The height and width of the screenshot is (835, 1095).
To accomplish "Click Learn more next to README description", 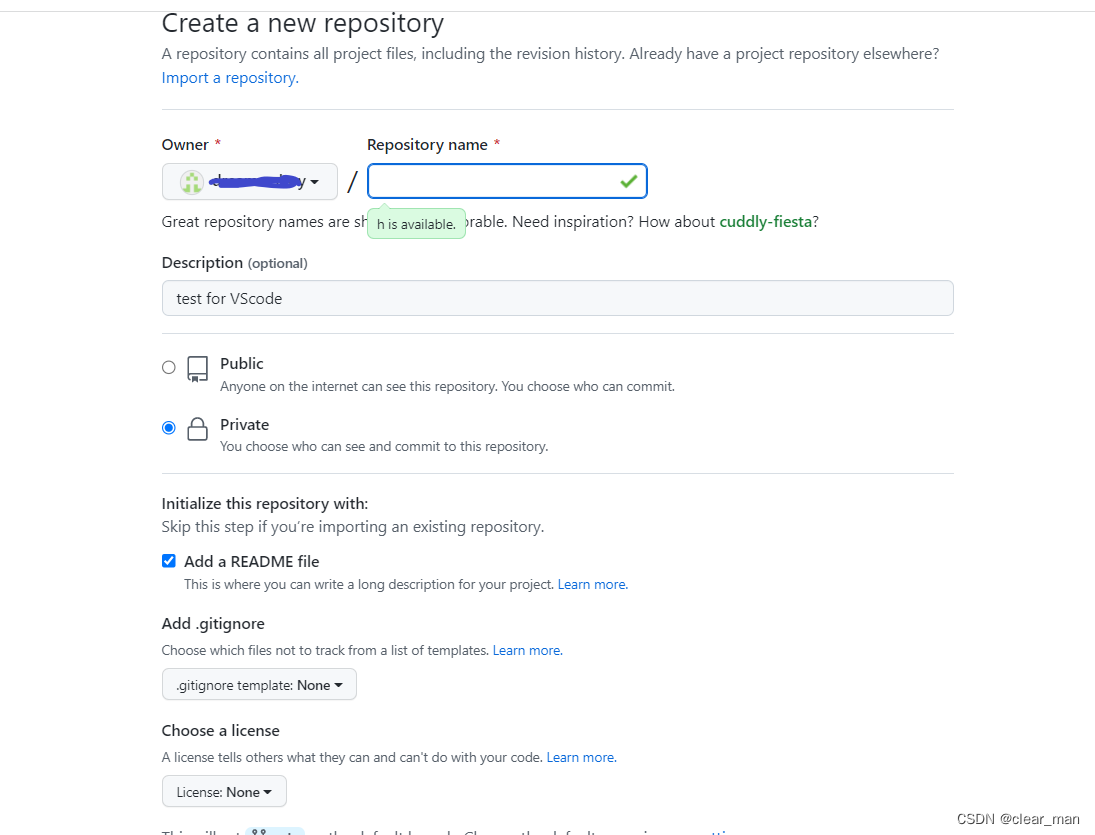I will pos(591,584).
